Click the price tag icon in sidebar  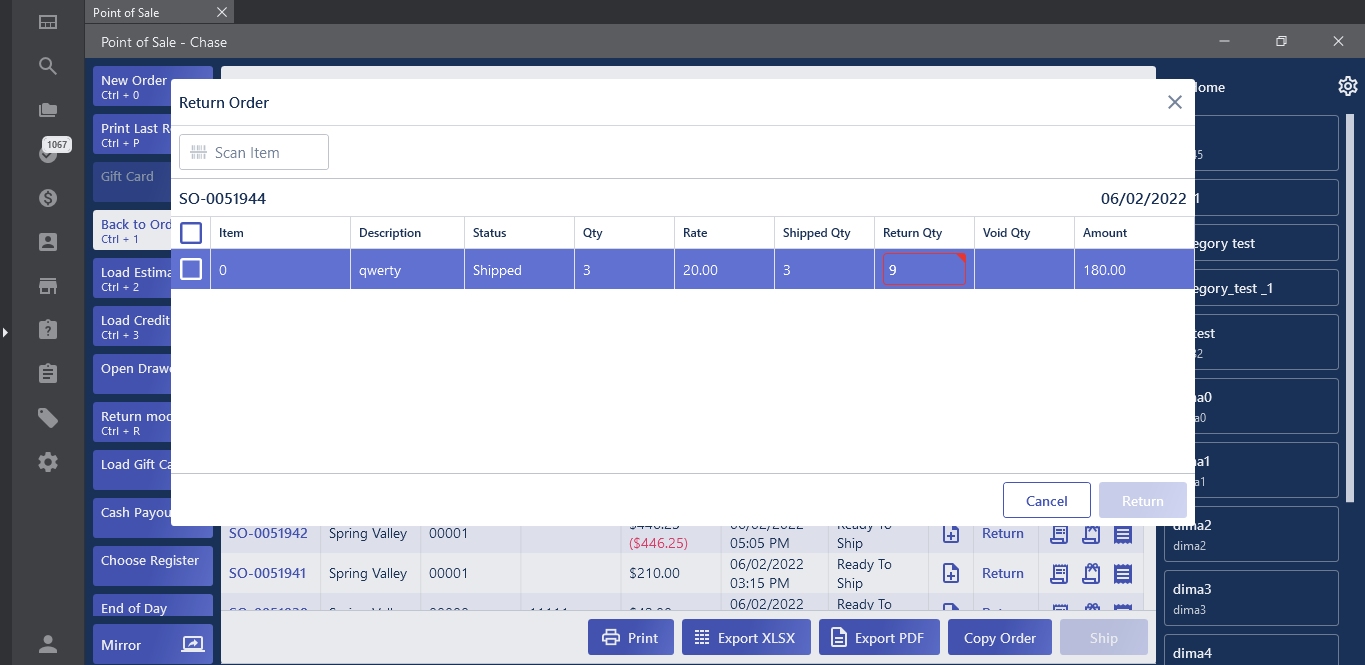coord(48,418)
